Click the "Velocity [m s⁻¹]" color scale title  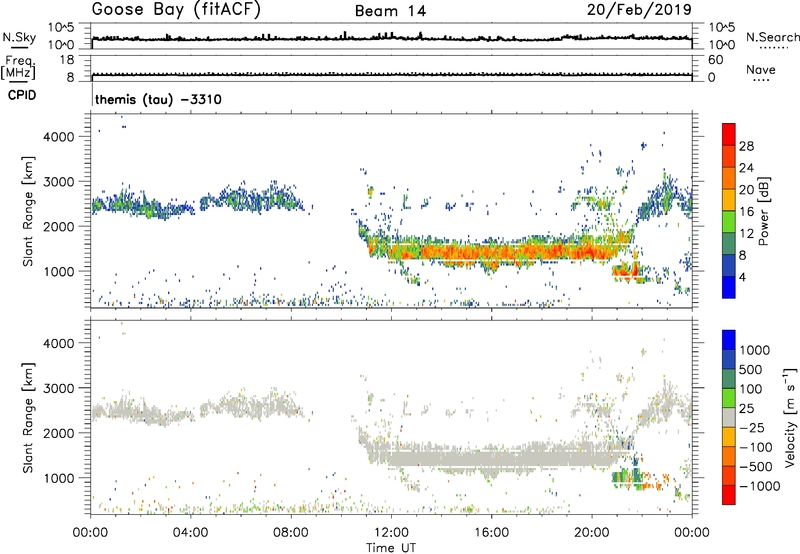[x=790, y=417]
